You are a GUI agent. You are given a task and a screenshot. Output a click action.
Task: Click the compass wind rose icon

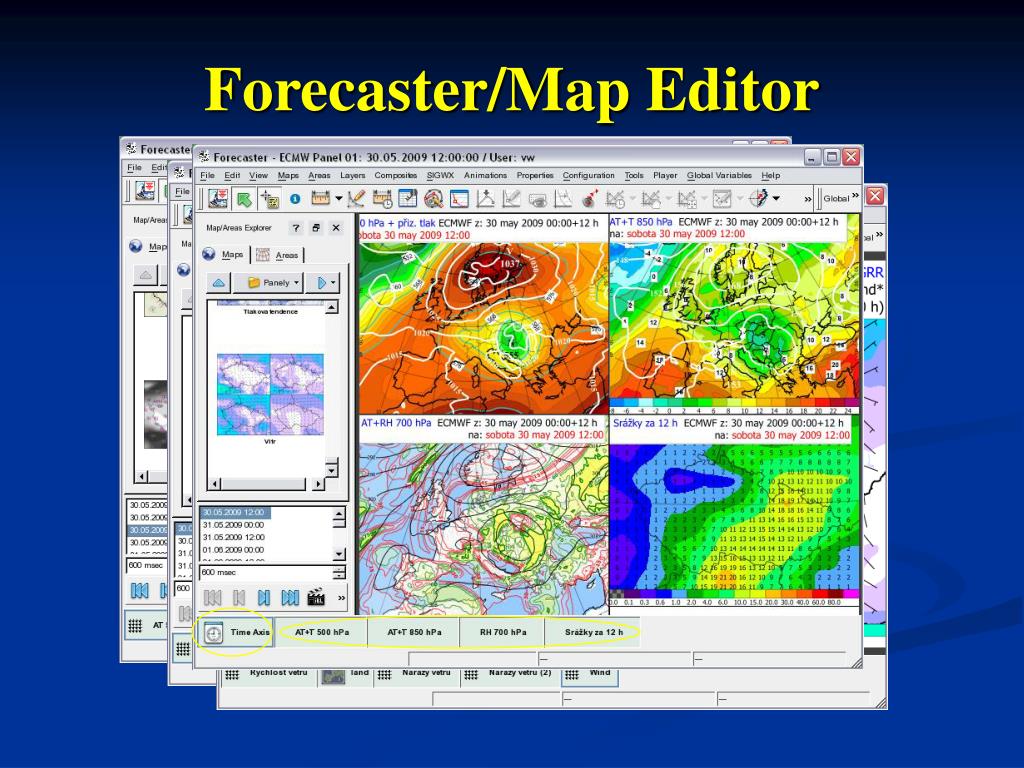[x=758, y=198]
